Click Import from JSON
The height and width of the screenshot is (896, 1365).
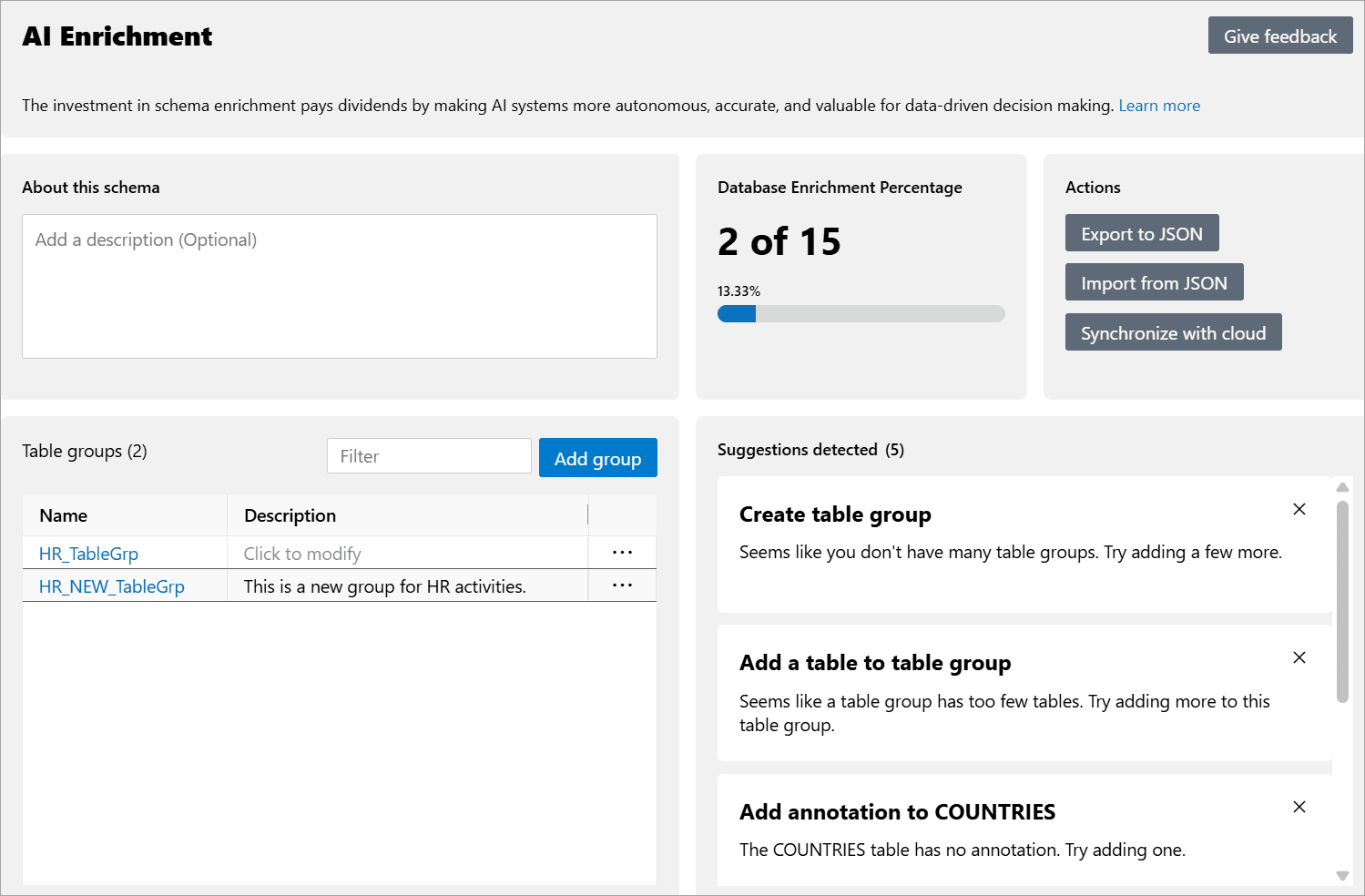[1154, 282]
